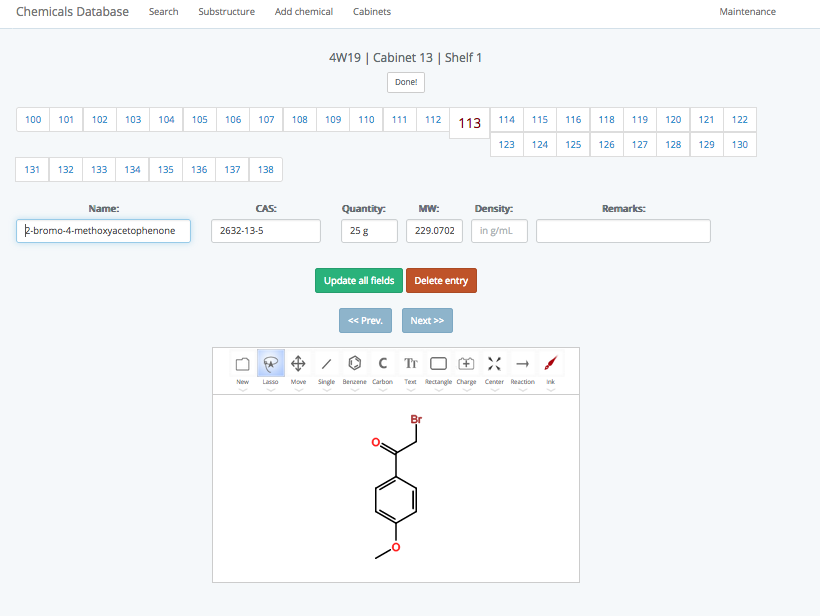
Task: Expand the chevron beneath the Rectangle tool
Action: click(438, 390)
